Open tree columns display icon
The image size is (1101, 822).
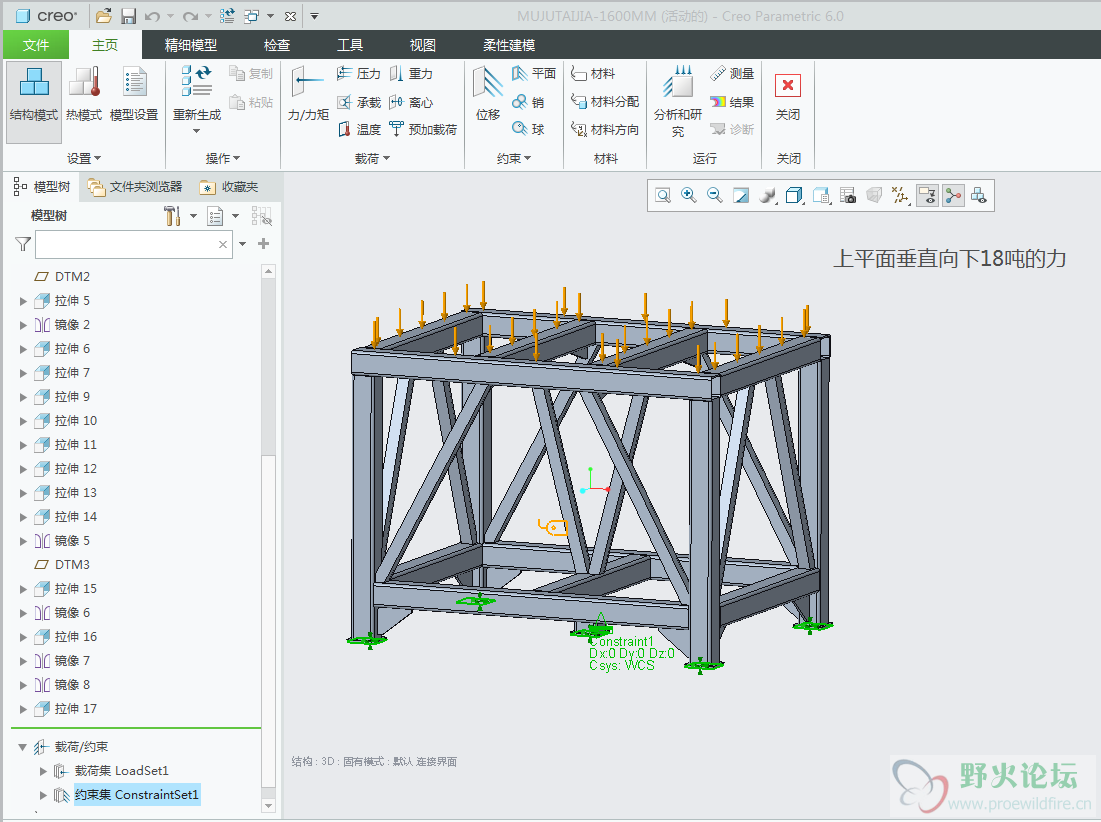point(215,216)
